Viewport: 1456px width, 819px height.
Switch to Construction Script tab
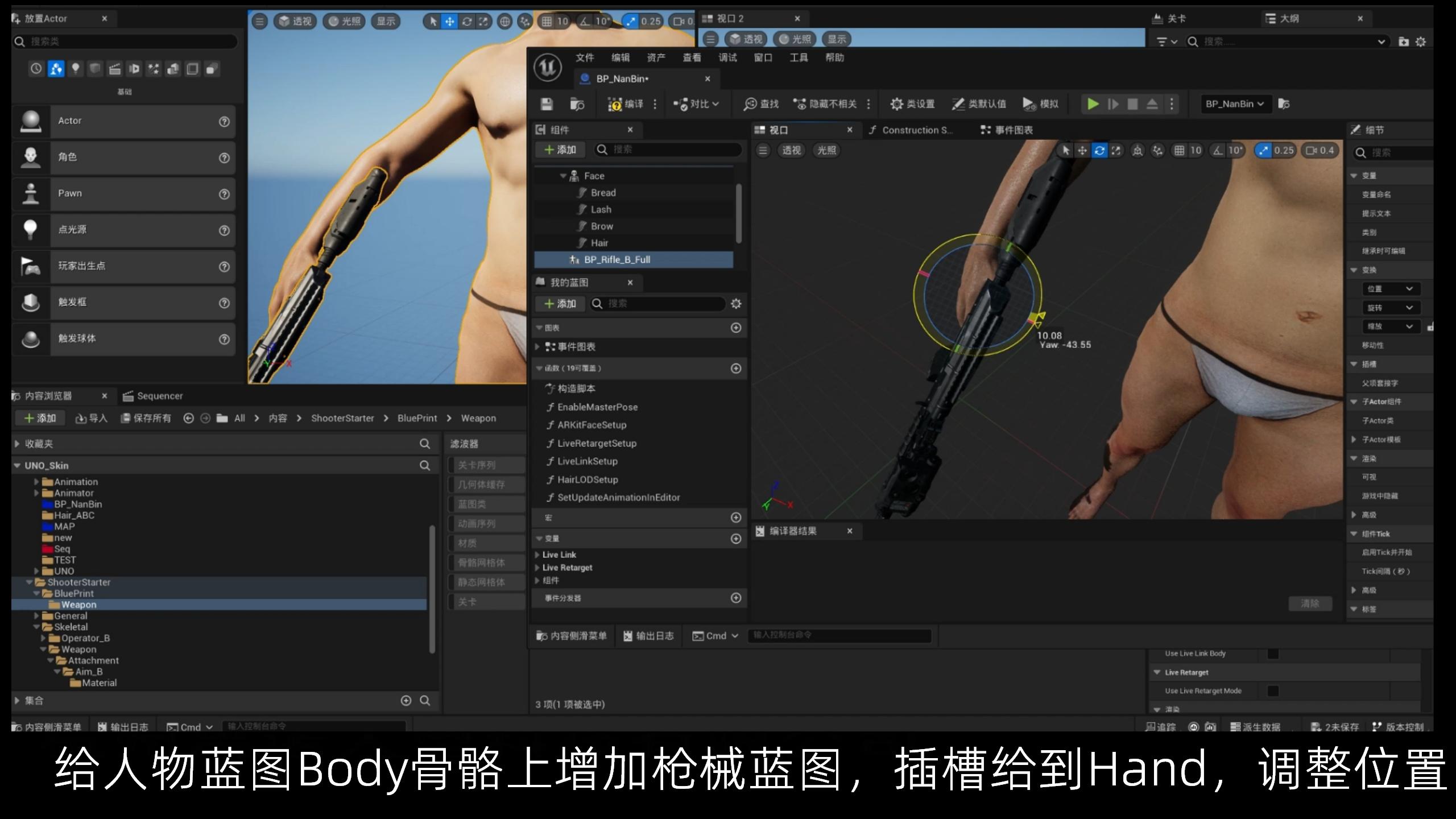click(x=910, y=130)
